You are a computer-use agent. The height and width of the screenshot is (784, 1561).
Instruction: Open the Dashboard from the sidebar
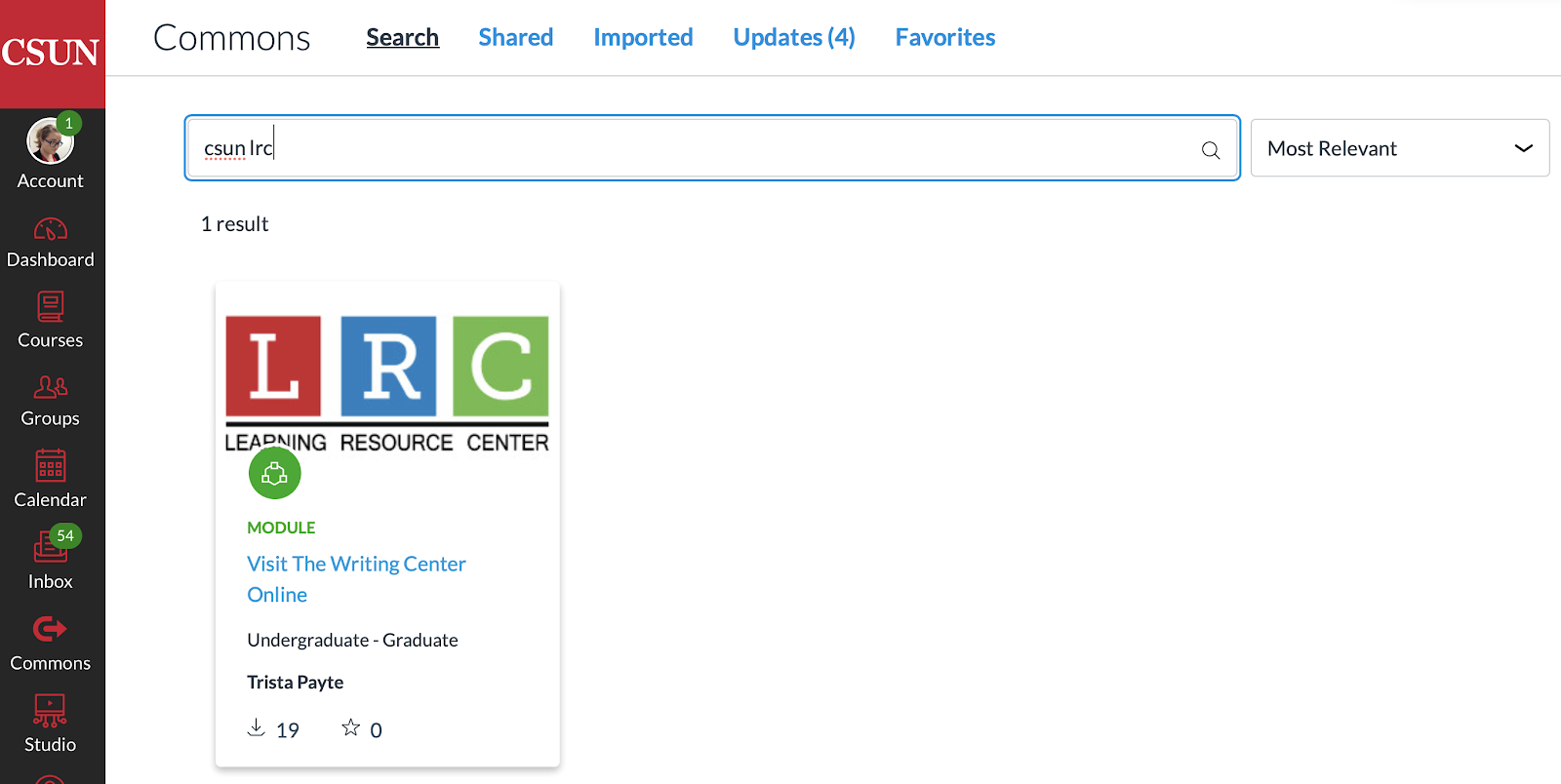point(51,244)
